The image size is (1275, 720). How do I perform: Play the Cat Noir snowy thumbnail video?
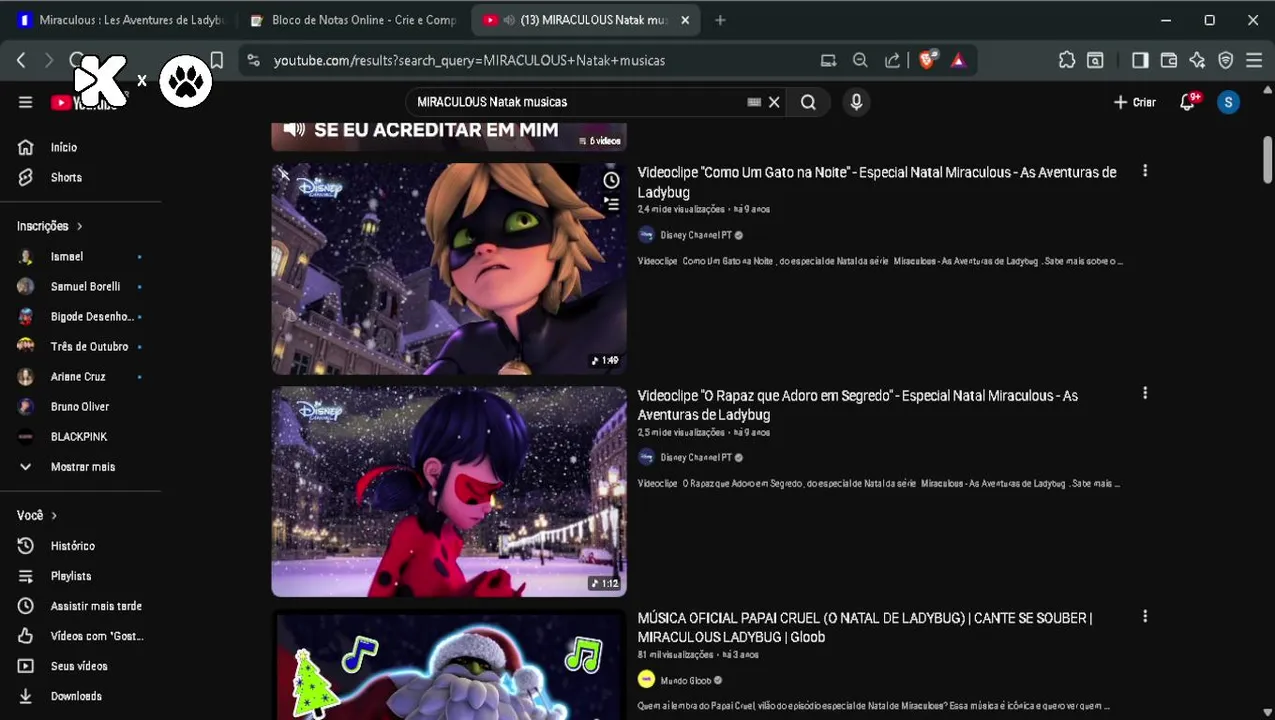(x=449, y=269)
